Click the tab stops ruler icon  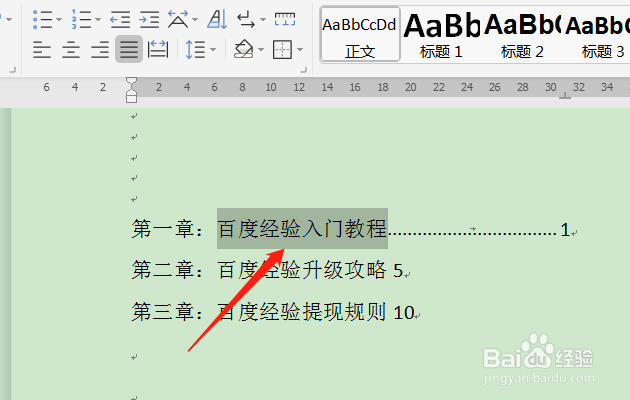pos(285,19)
